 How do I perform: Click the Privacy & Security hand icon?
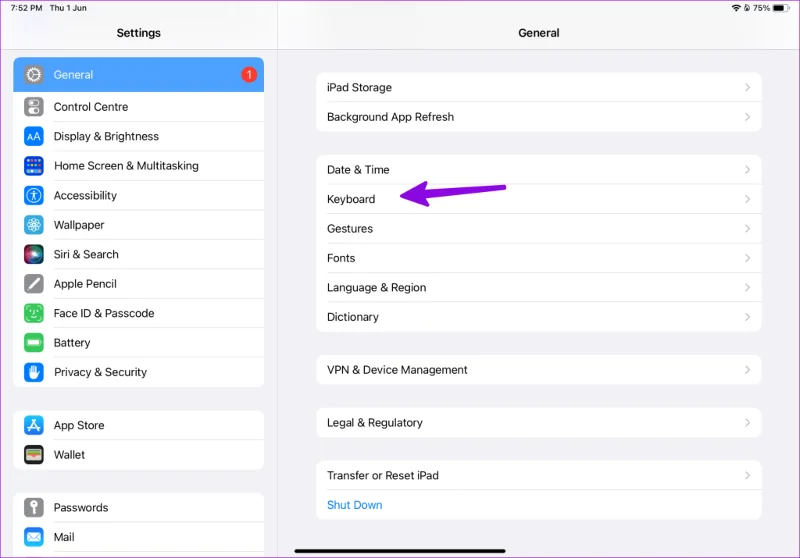point(34,372)
